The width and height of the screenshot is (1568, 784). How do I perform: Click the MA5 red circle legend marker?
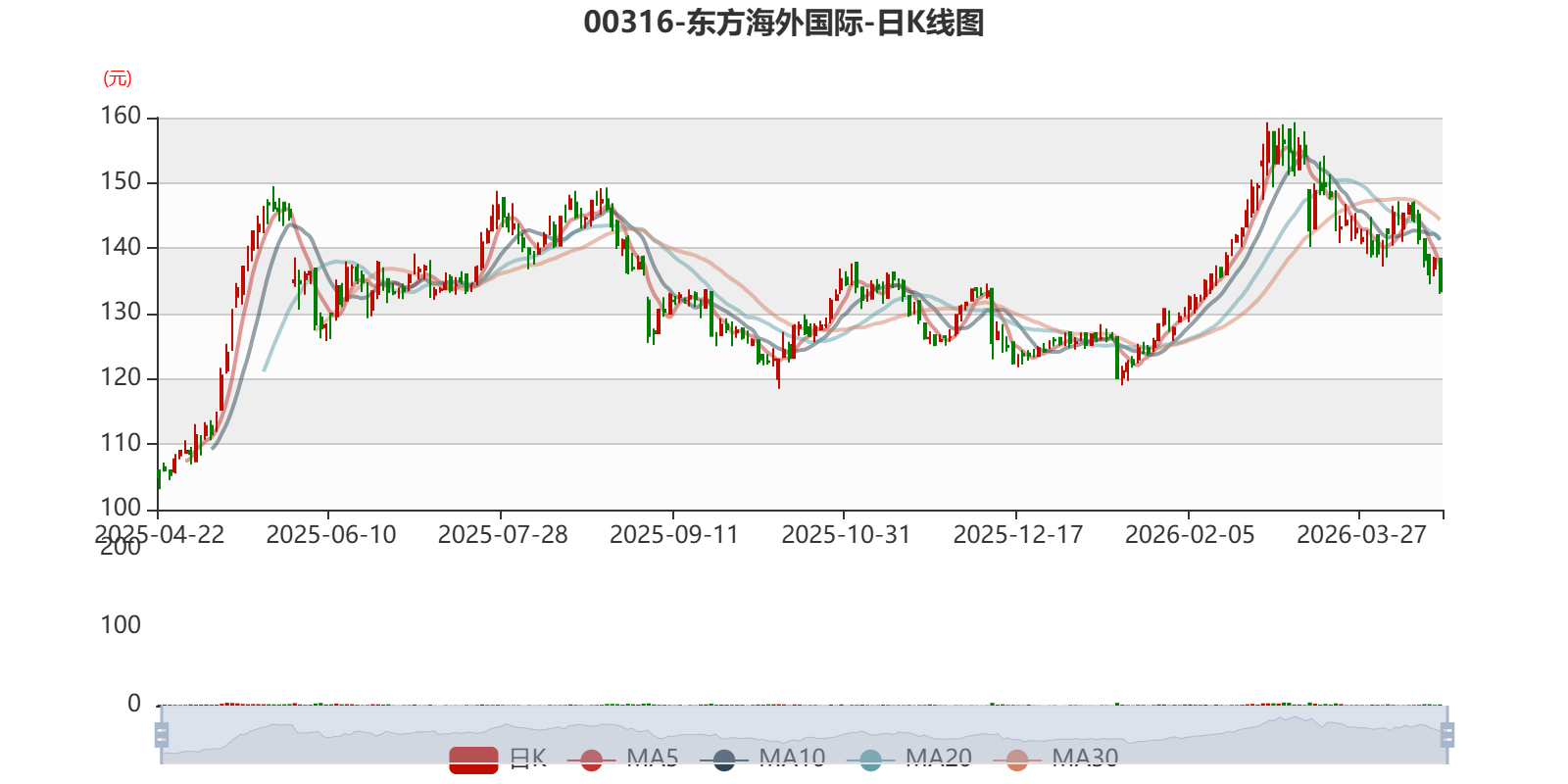pos(591,759)
